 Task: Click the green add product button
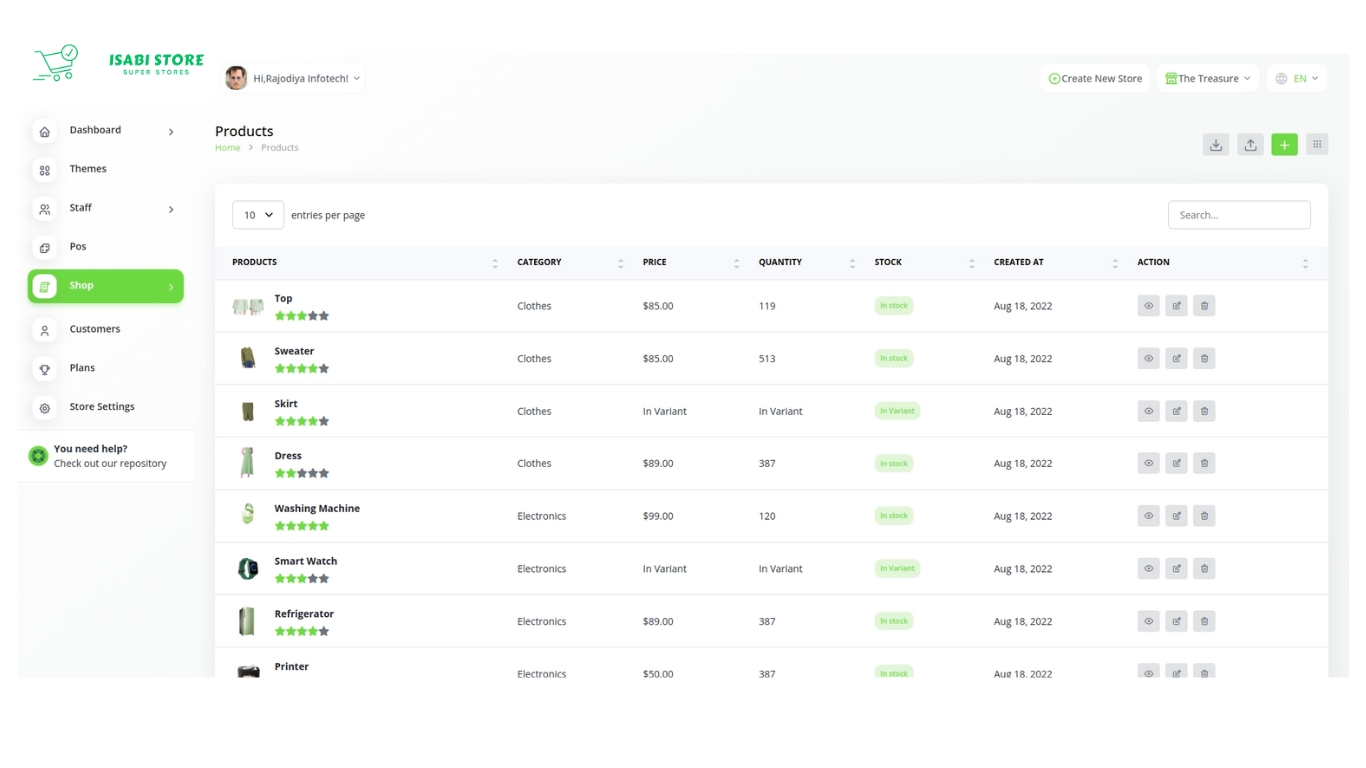[1284, 145]
